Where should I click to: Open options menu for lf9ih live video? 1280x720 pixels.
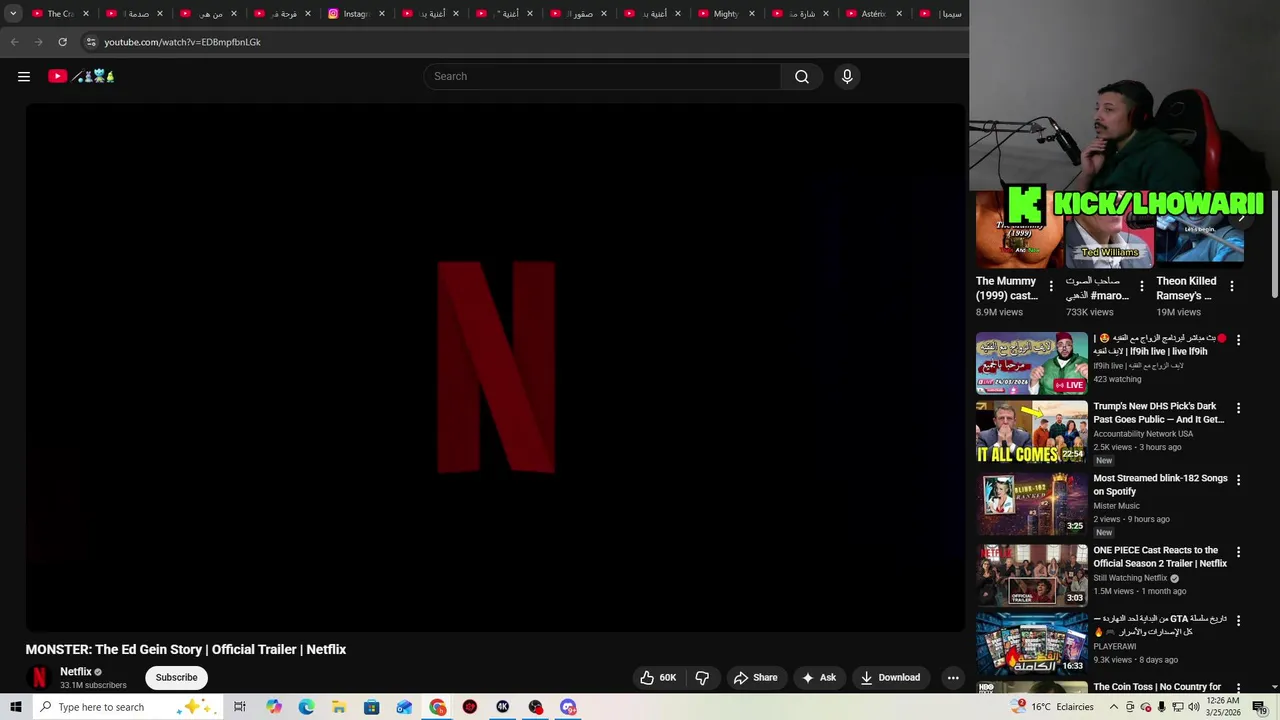(x=1238, y=340)
